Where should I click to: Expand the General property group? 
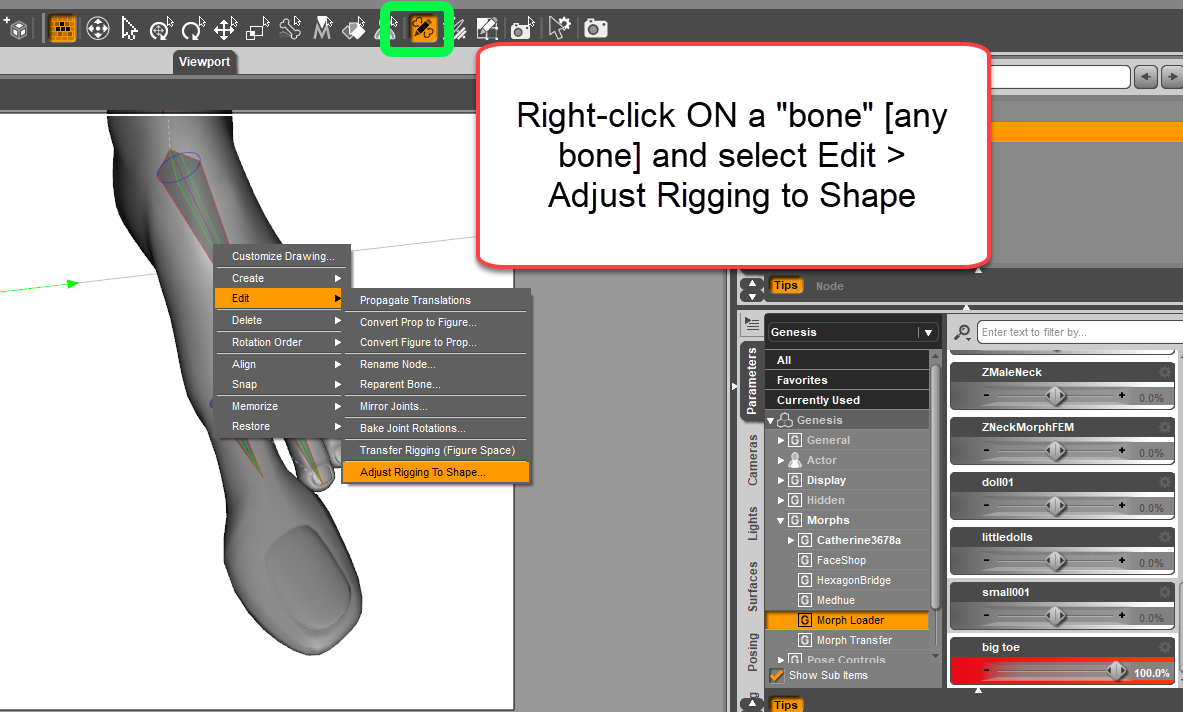click(x=781, y=440)
